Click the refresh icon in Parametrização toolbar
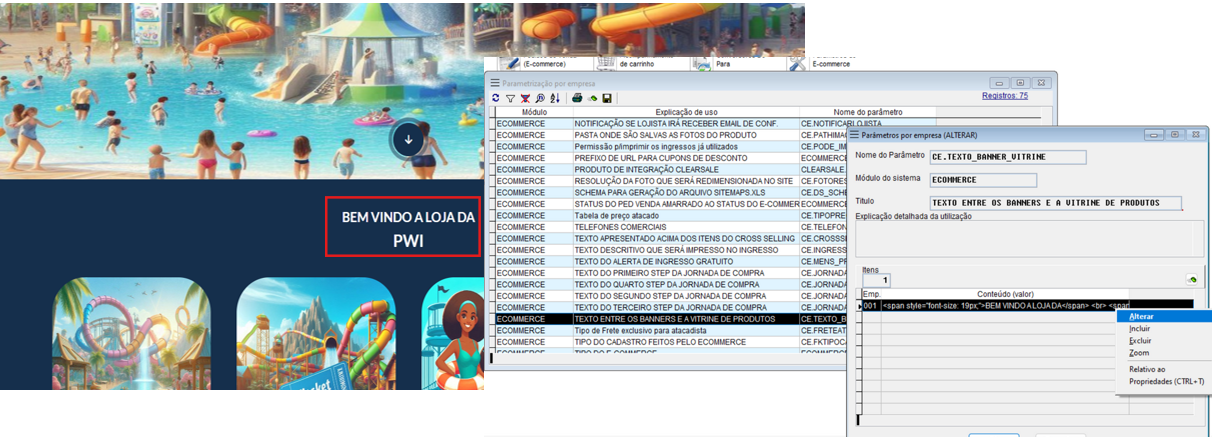The width and height of the screenshot is (1212, 437). pos(496,98)
